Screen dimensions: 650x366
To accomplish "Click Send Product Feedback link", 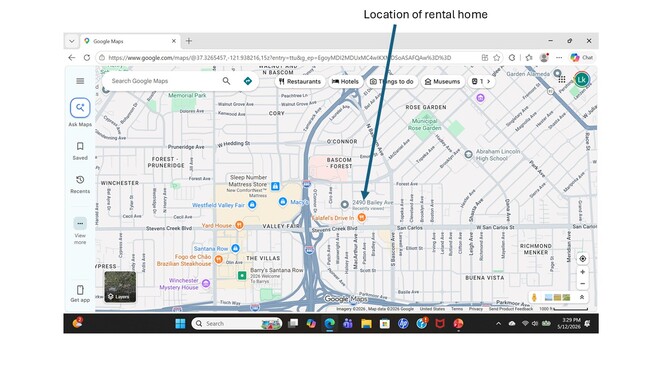I will point(511,309).
